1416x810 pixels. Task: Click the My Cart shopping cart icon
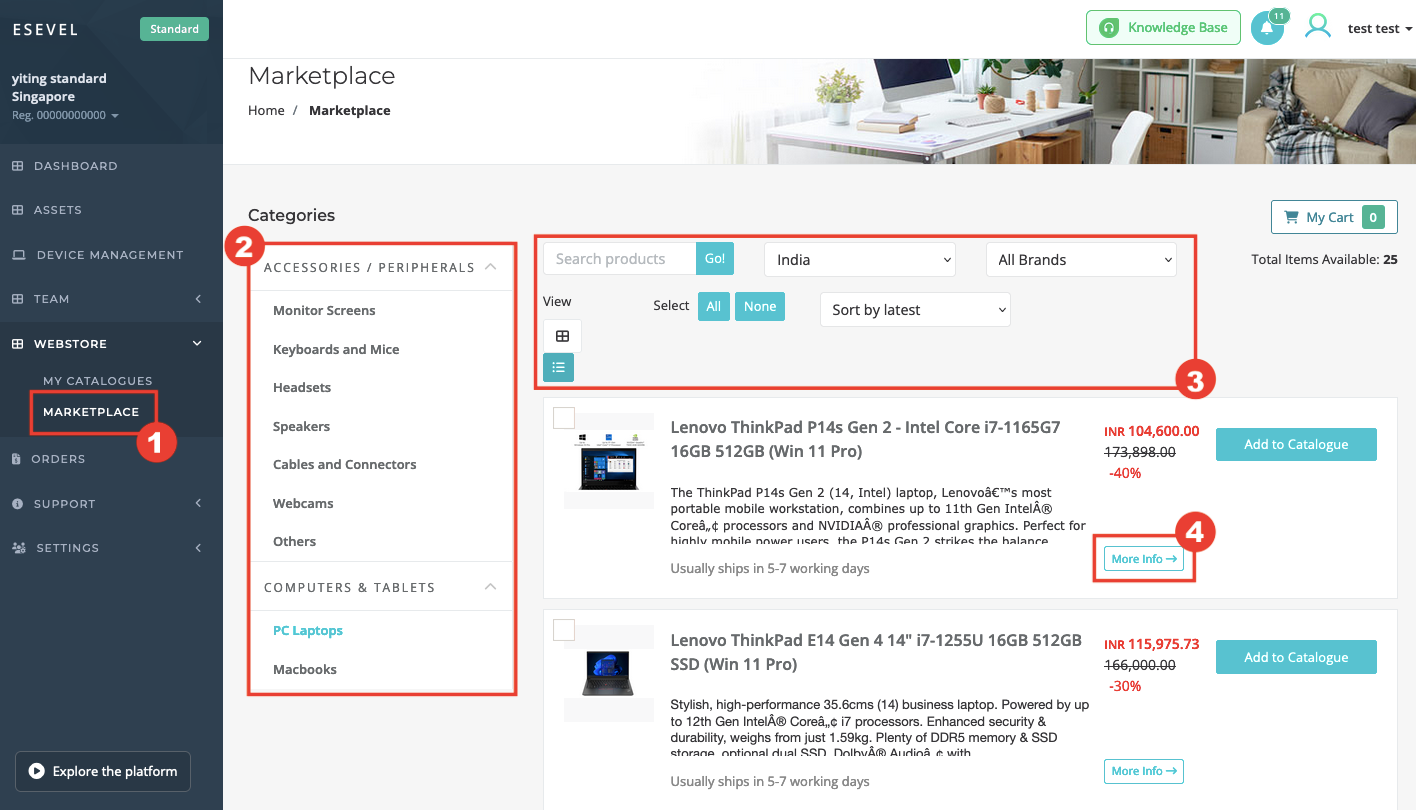pyautogui.click(x=1293, y=217)
